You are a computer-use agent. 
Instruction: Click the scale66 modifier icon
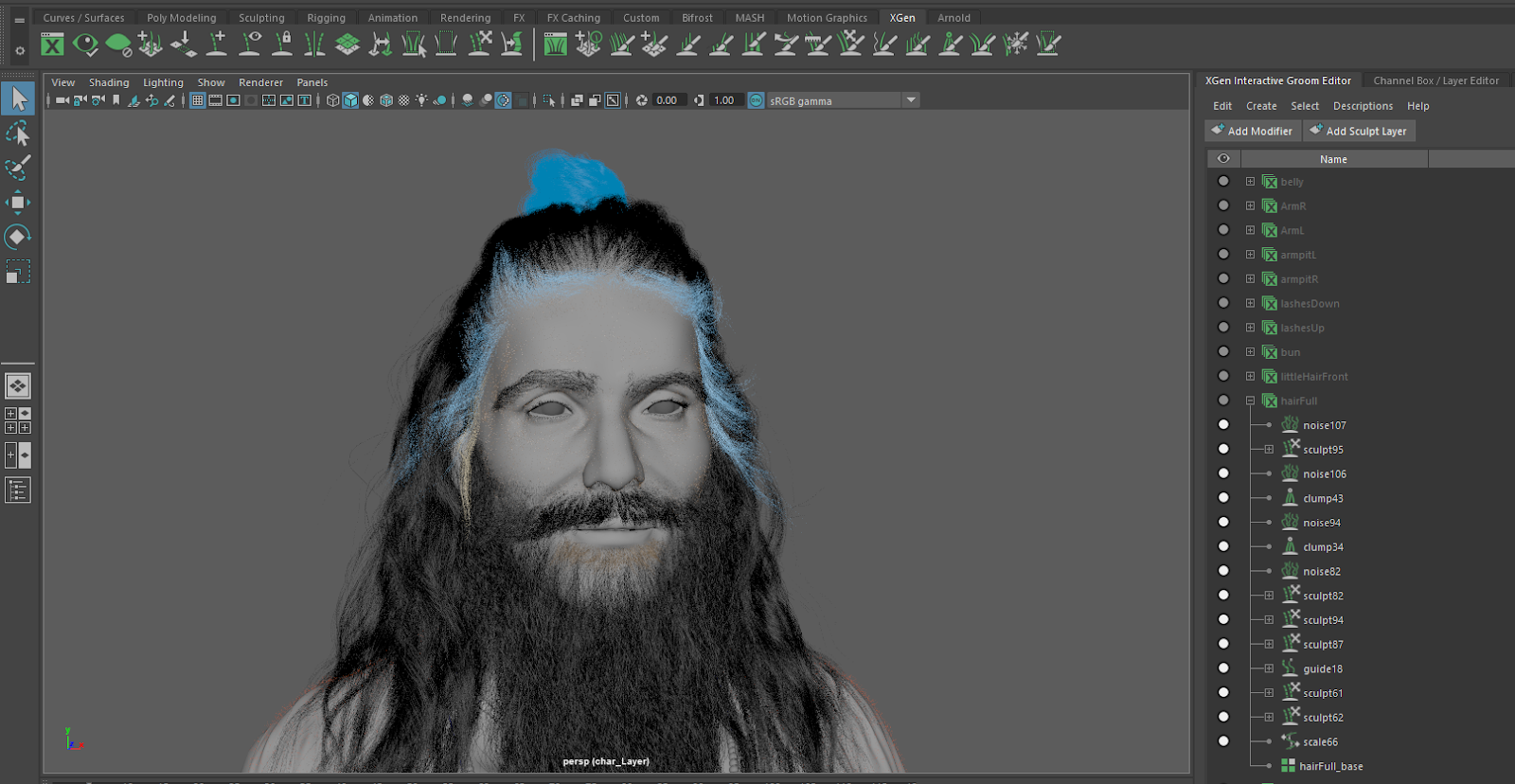pos(1290,741)
